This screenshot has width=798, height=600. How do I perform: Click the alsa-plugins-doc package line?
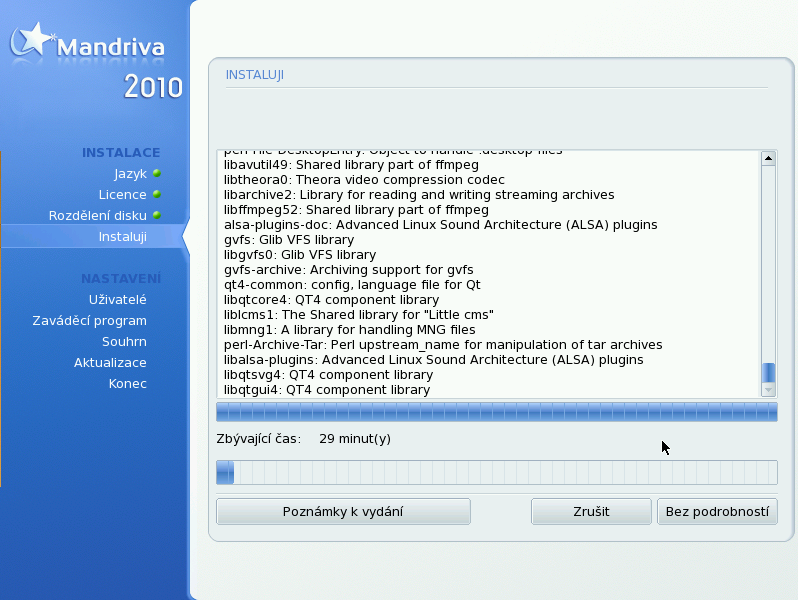tap(441, 224)
